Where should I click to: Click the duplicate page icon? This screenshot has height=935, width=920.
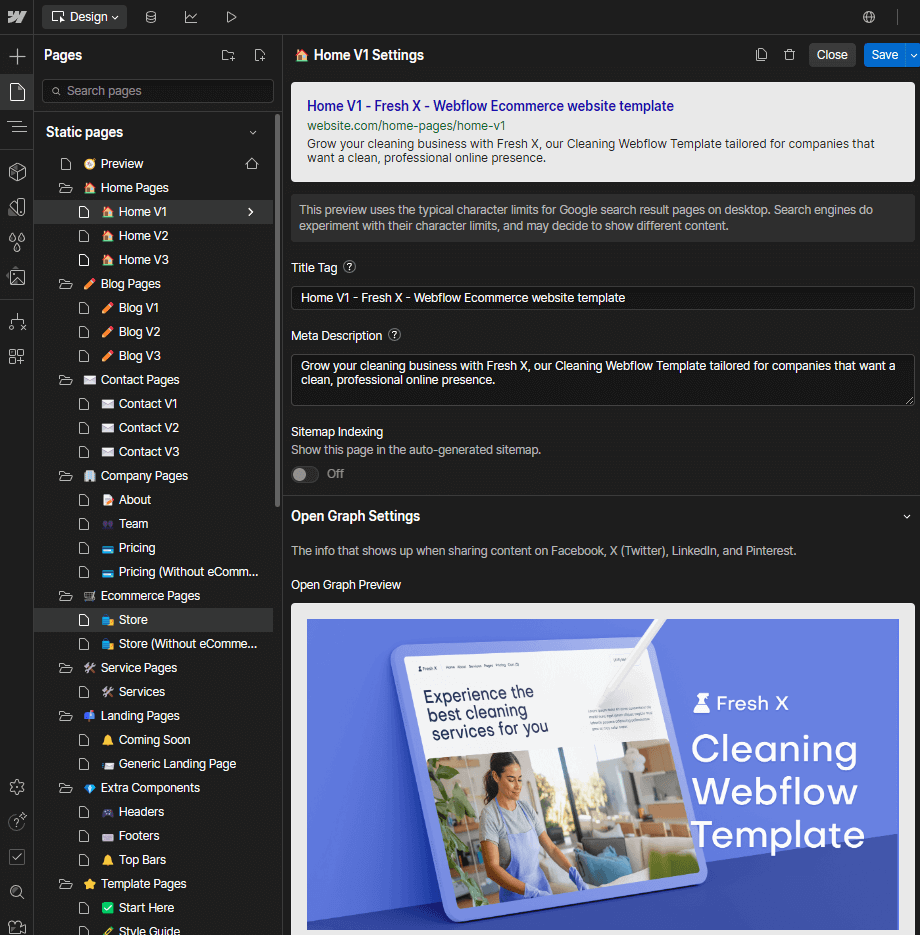tap(761, 55)
